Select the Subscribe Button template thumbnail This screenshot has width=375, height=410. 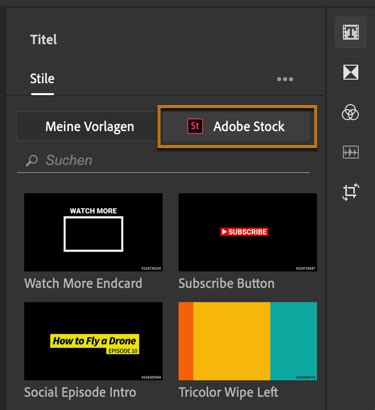248,232
